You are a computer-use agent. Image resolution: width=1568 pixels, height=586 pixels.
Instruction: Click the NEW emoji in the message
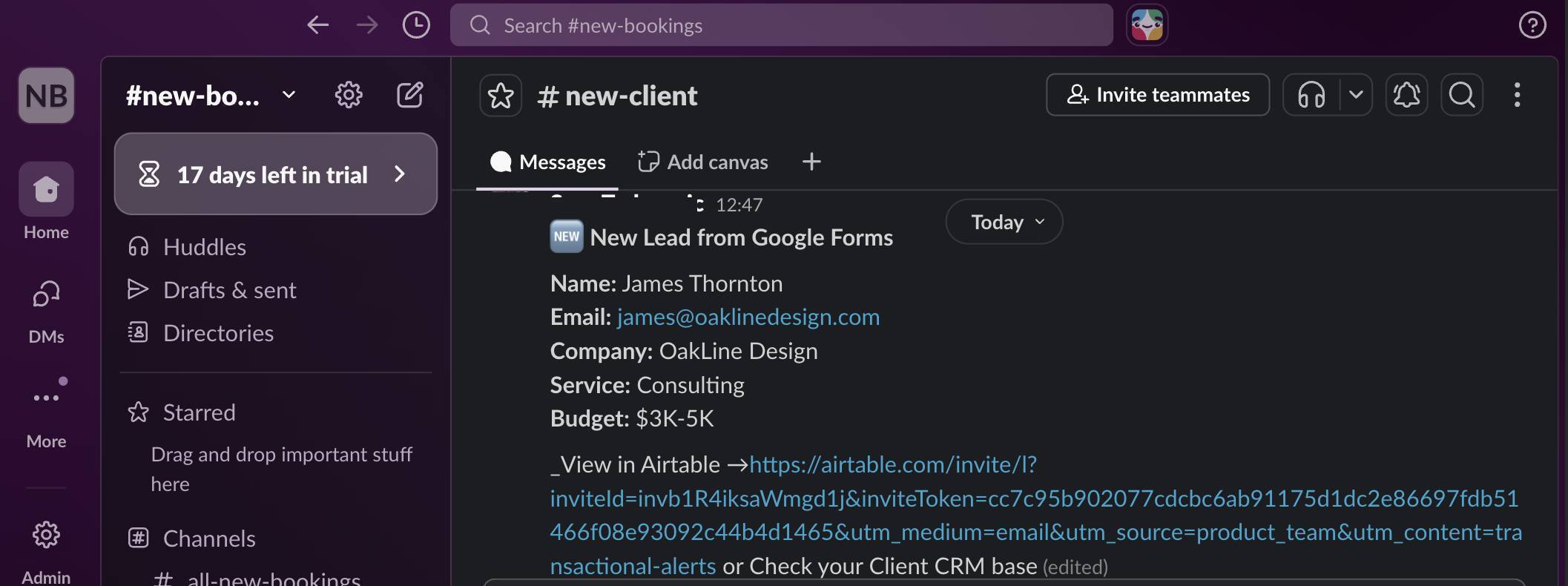pos(567,237)
